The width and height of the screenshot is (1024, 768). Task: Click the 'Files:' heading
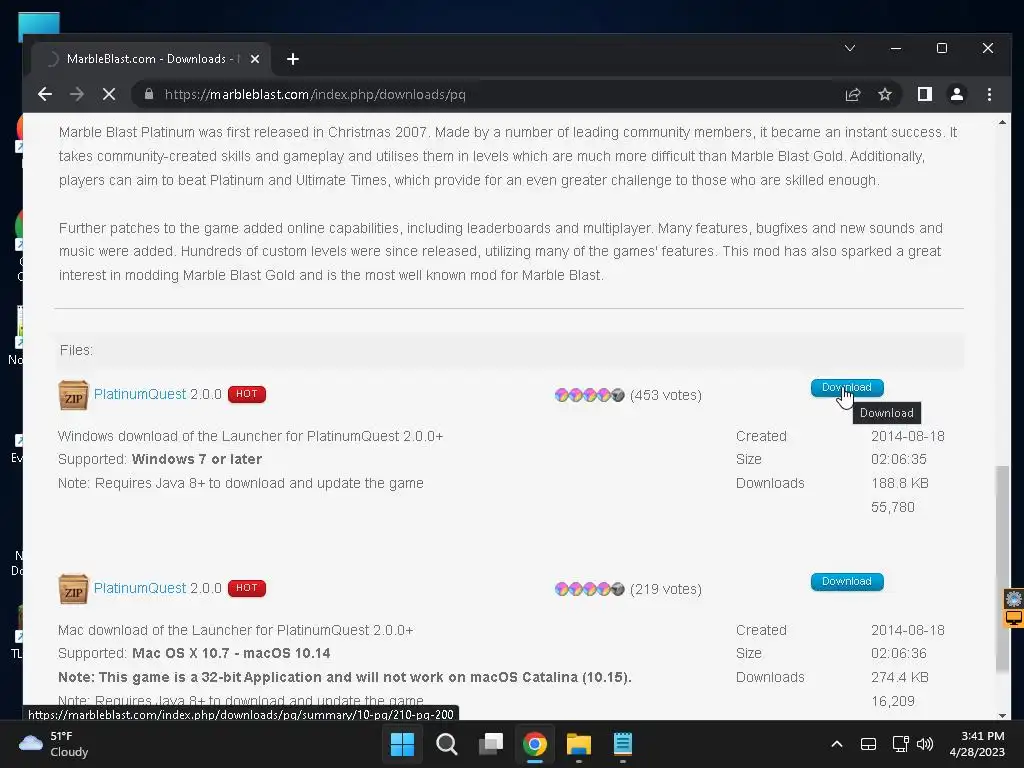[76, 350]
